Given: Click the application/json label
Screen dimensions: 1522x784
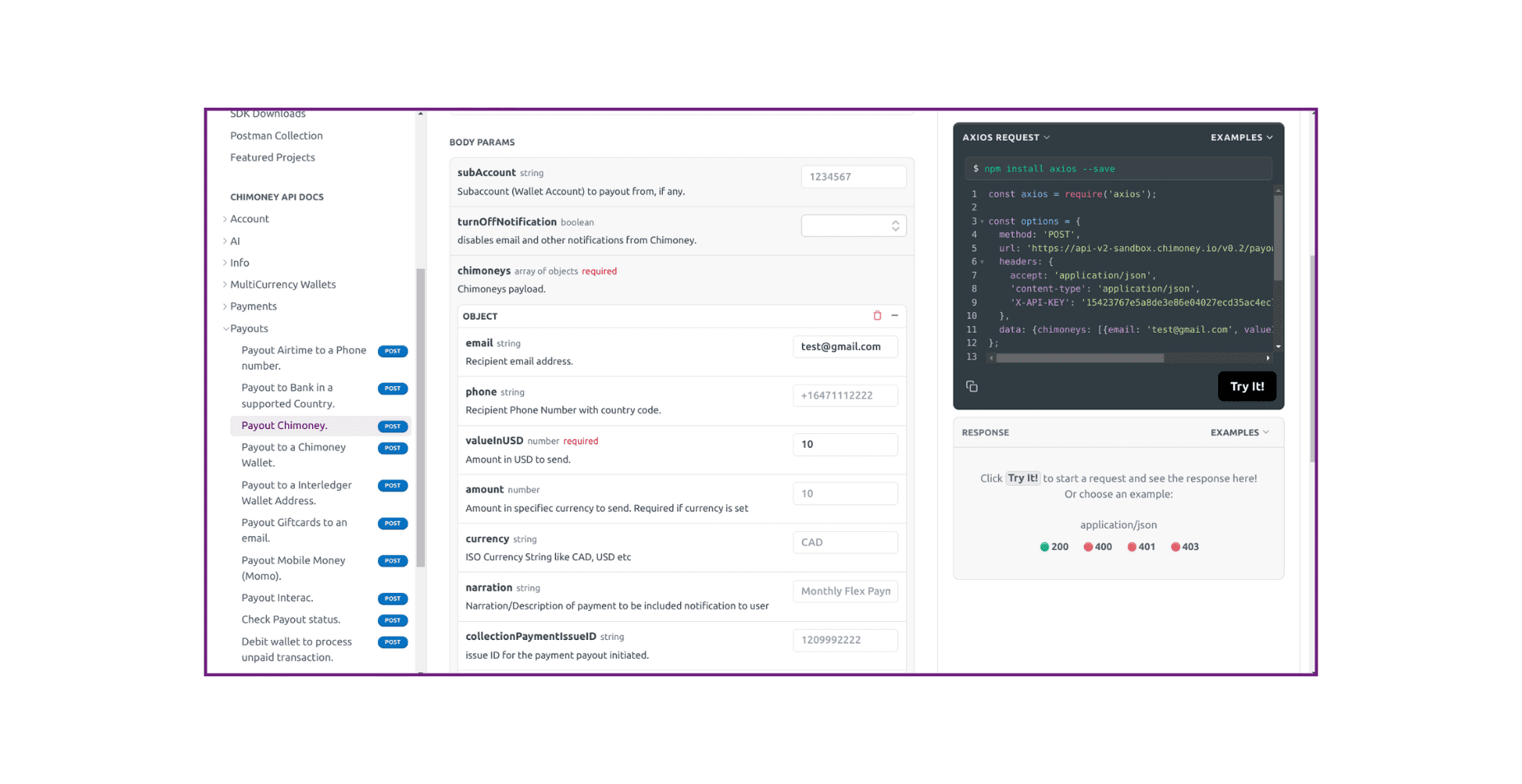Looking at the screenshot, I should (x=1118, y=525).
